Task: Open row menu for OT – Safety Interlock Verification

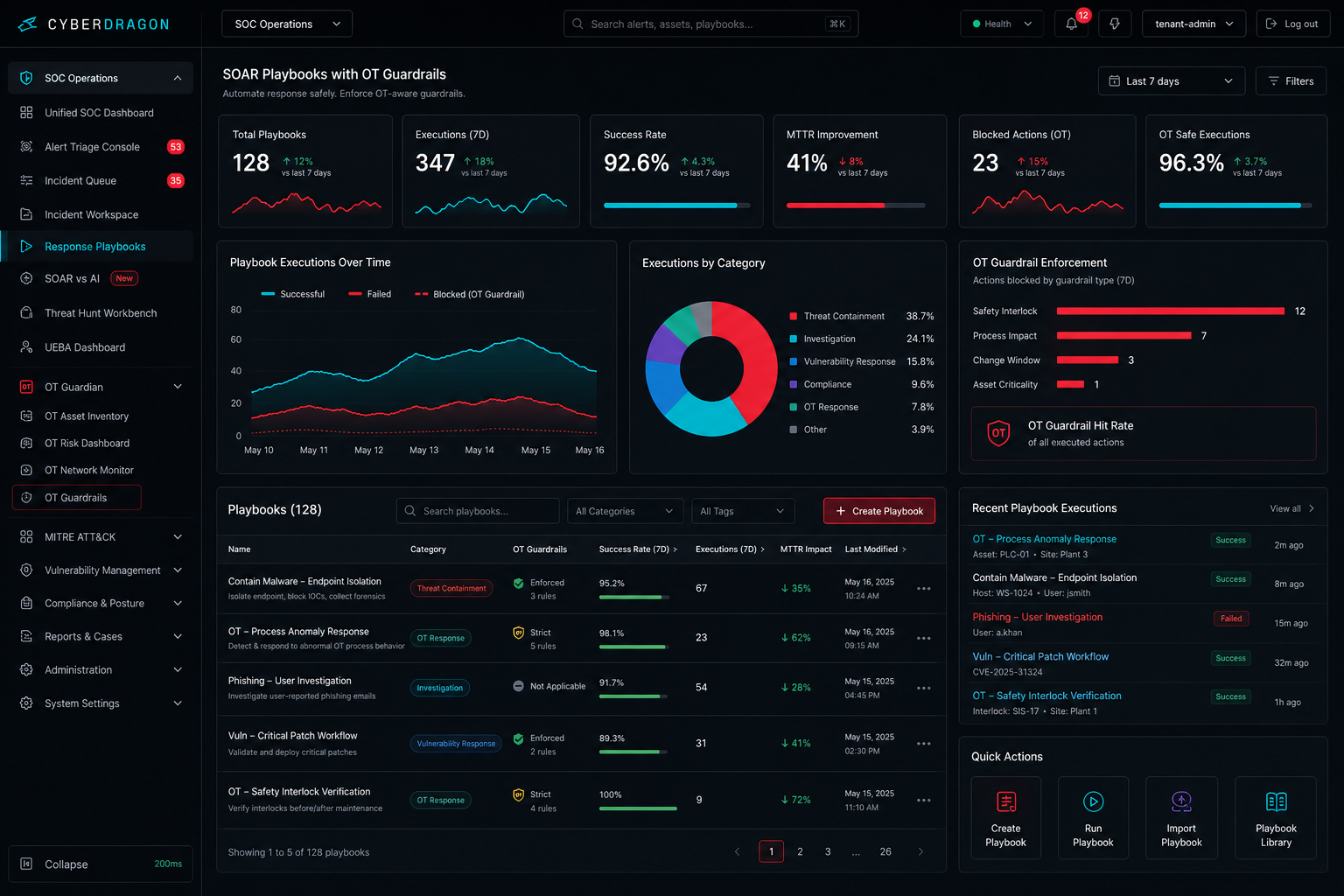Action: [x=923, y=801]
